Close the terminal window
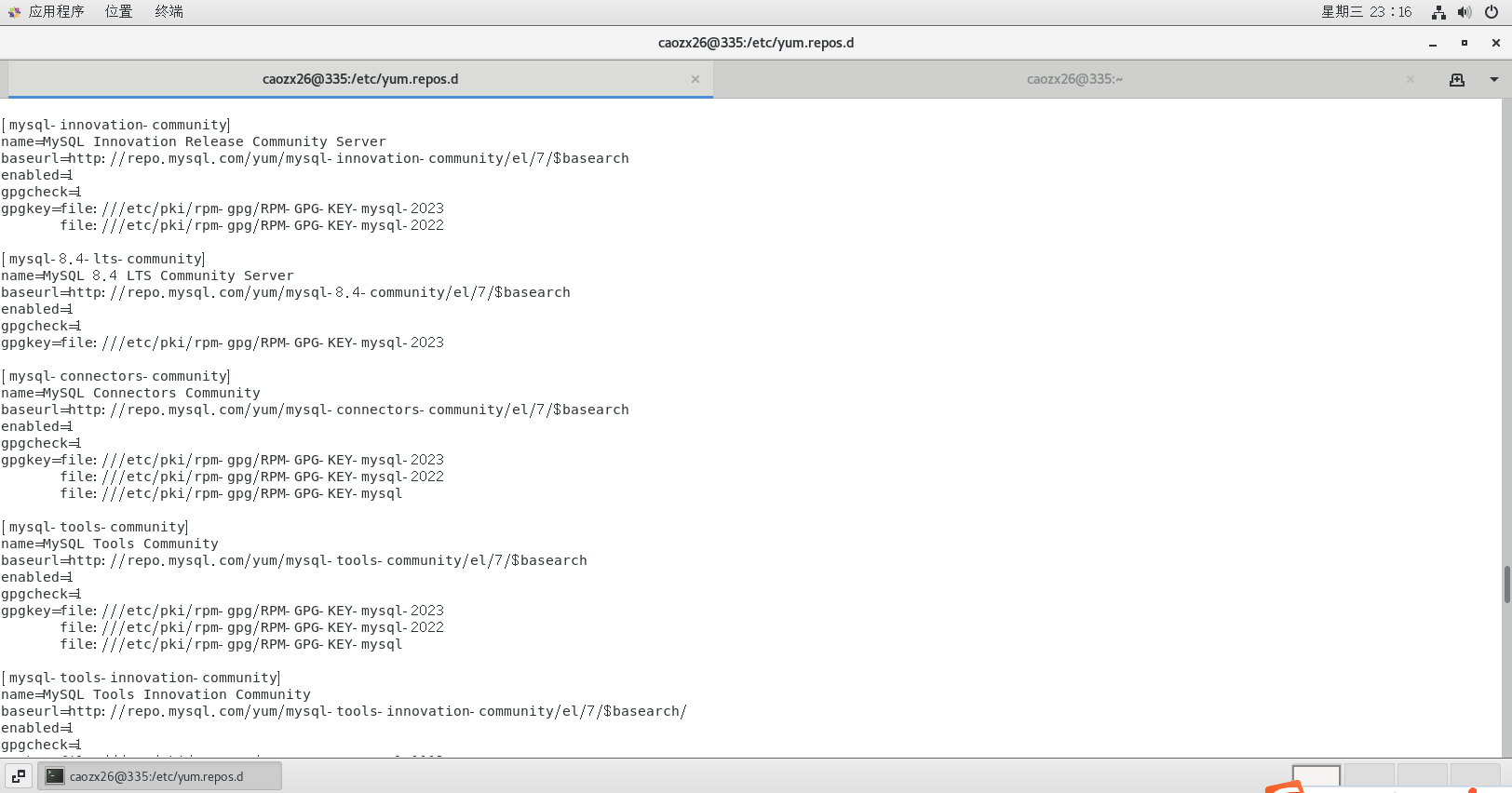This screenshot has width=1512, height=793. (1496, 43)
